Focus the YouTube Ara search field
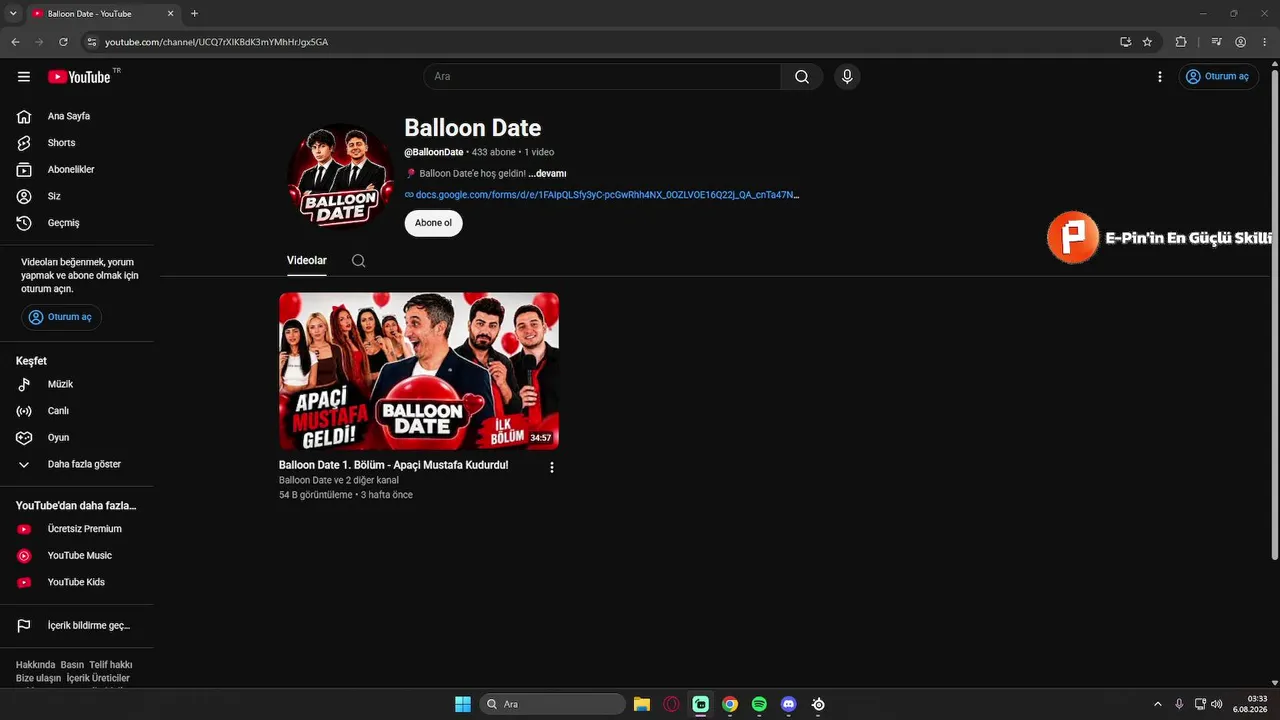 pyautogui.click(x=602, y=77)
